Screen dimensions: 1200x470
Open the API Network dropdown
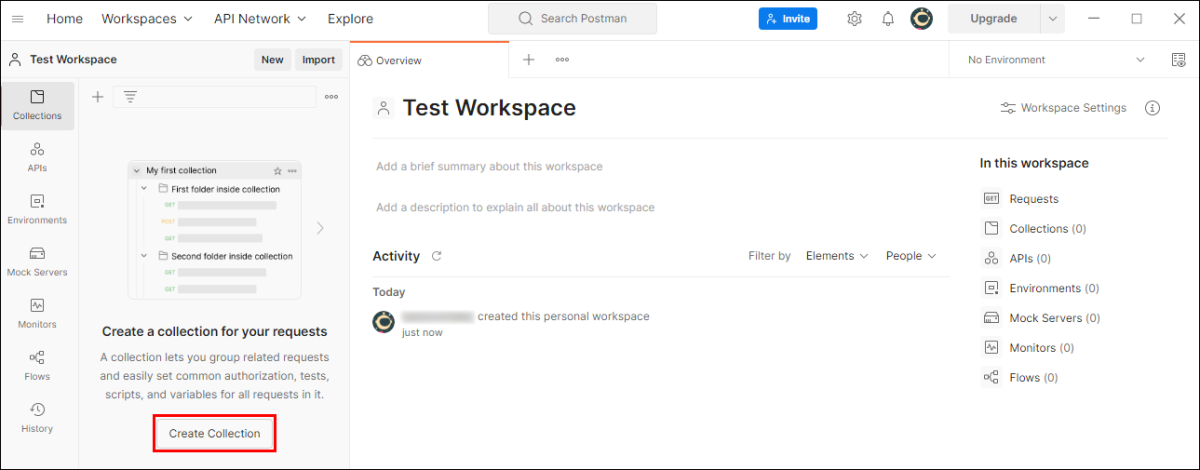click(261, 18)
